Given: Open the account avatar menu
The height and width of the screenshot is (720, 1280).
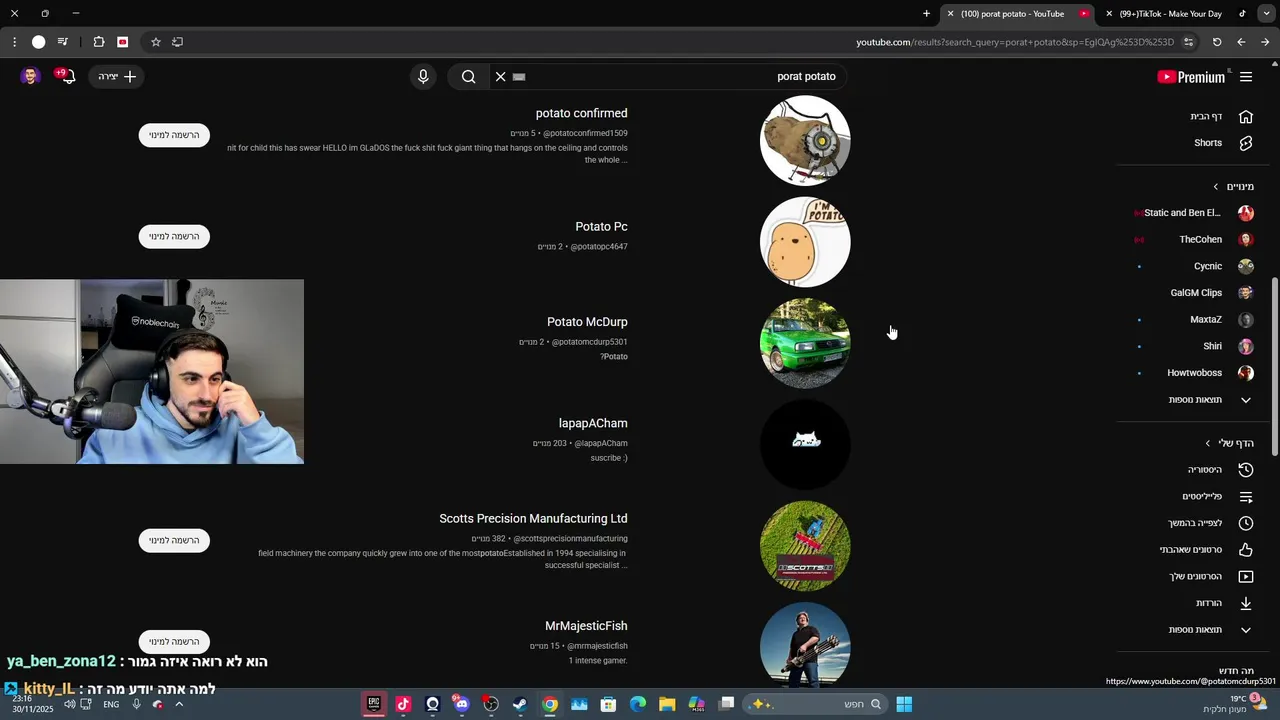Looking at the screenshot, I should tap(29, 76).
